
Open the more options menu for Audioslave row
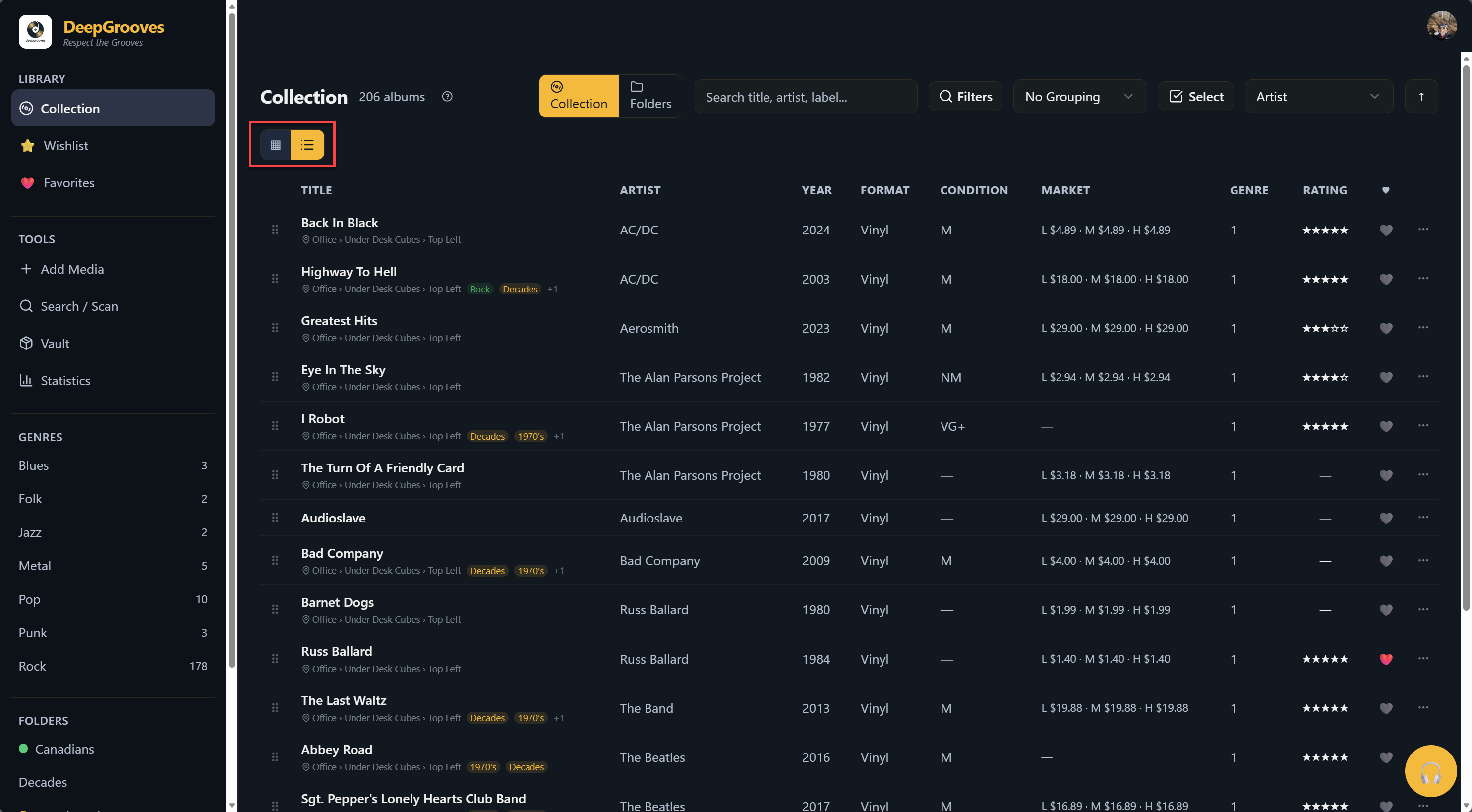point(1423,517)
